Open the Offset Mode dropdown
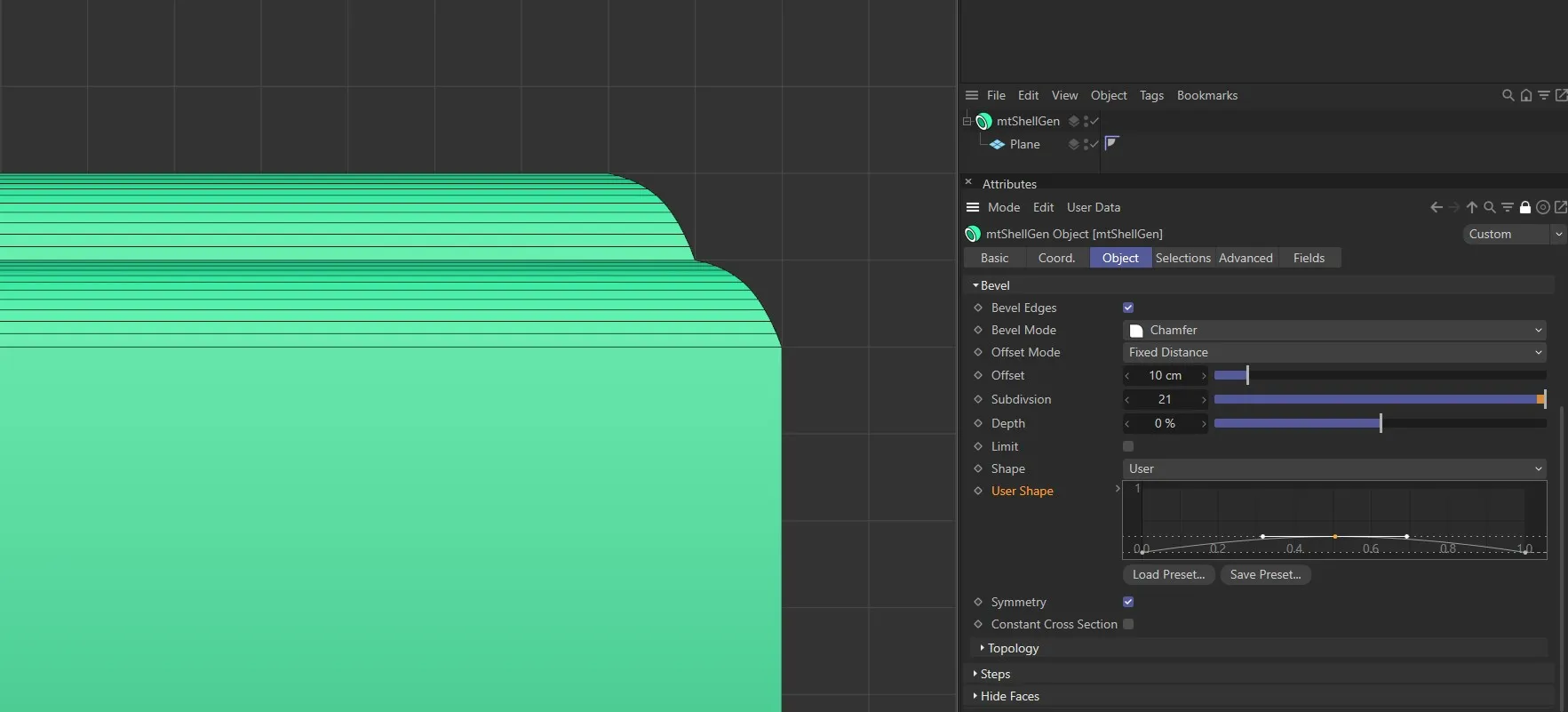This screenshot has width=1568, height=712. click(x=1333, y=352)
